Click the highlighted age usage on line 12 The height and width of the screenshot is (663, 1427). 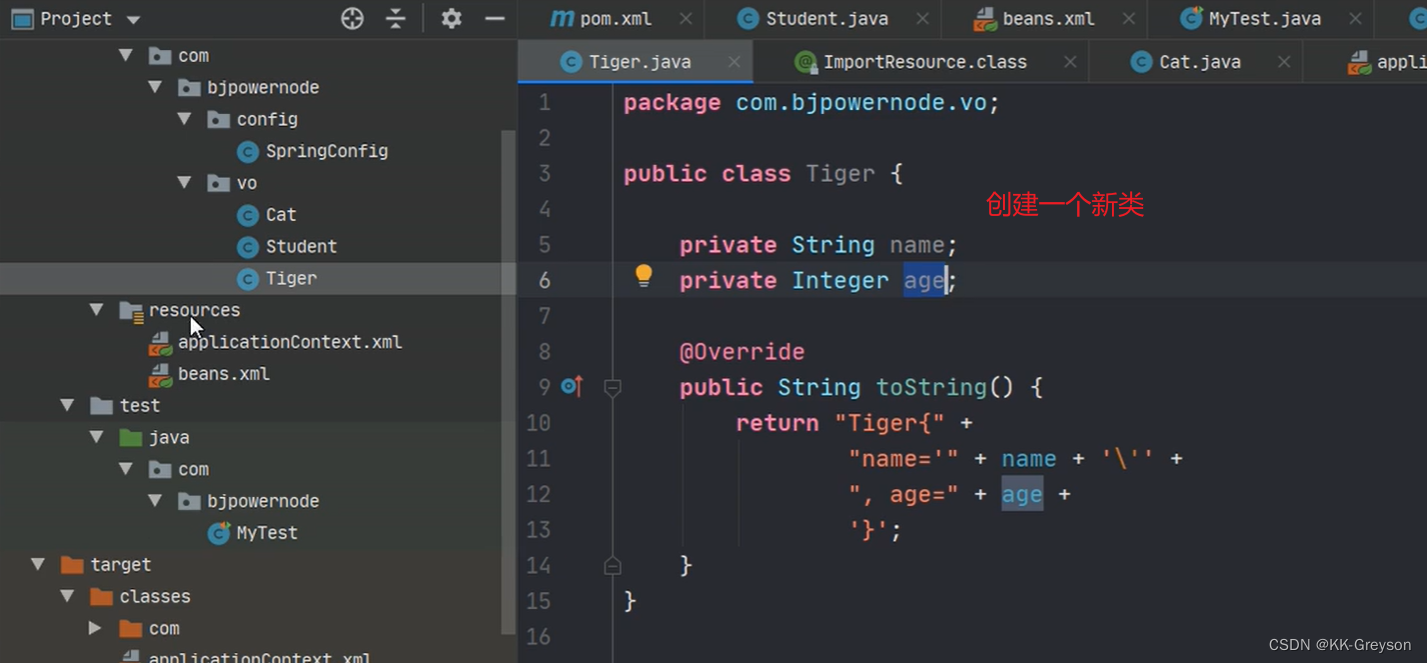pos(1022,494)
